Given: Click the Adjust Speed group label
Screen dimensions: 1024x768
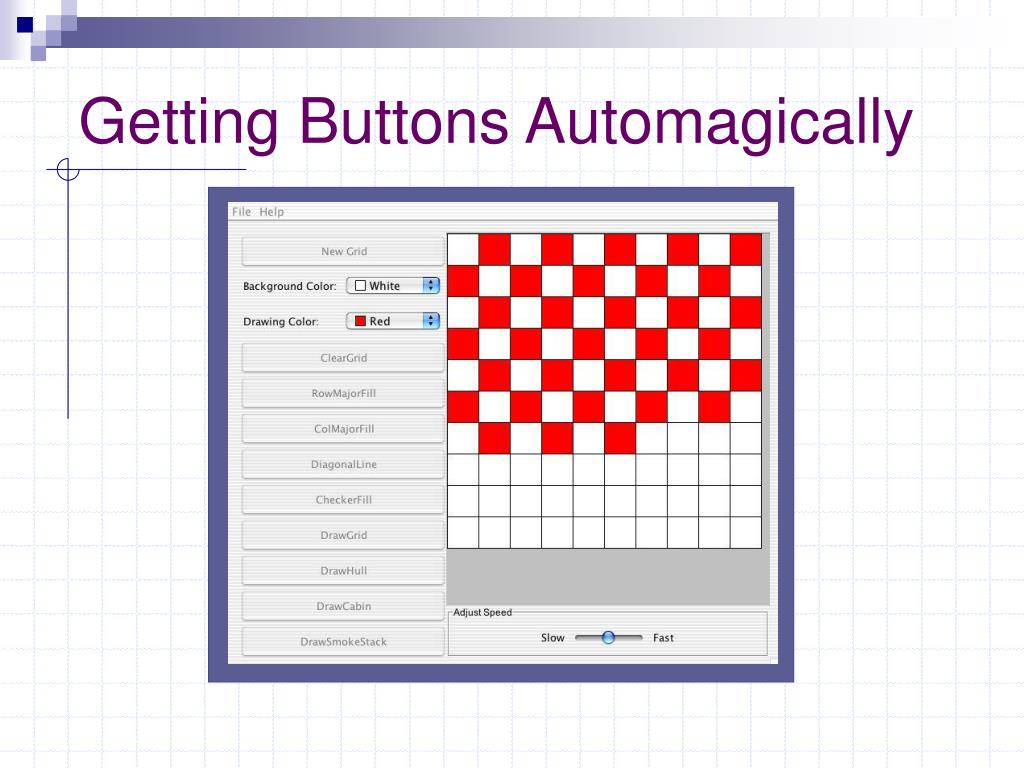Looking at the screenshot, I should click(x=483, y=613).
